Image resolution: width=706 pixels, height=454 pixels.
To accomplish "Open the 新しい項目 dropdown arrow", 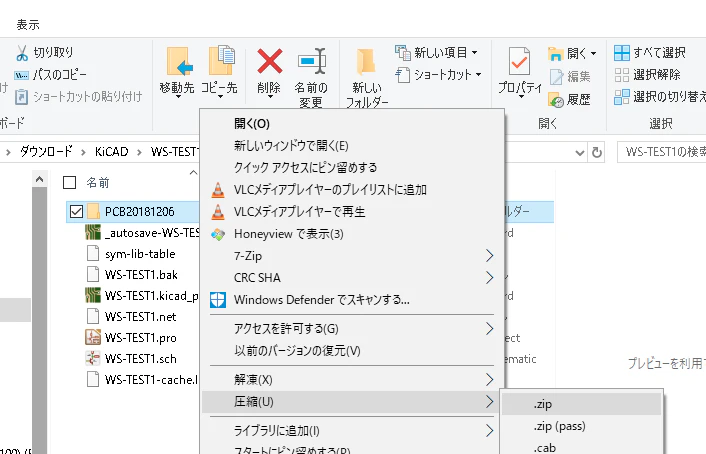I will click(475, 53).
